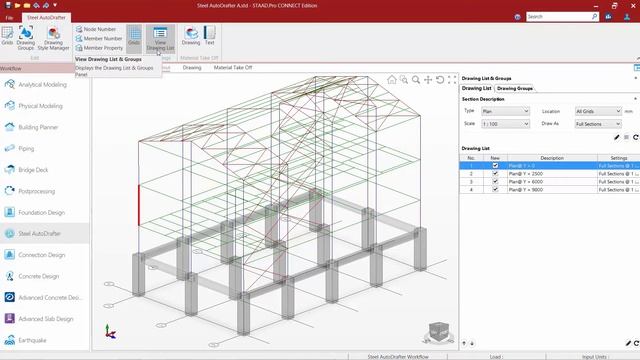Select the Steel AutoDrafter workflow item

[x=45, y=233]
